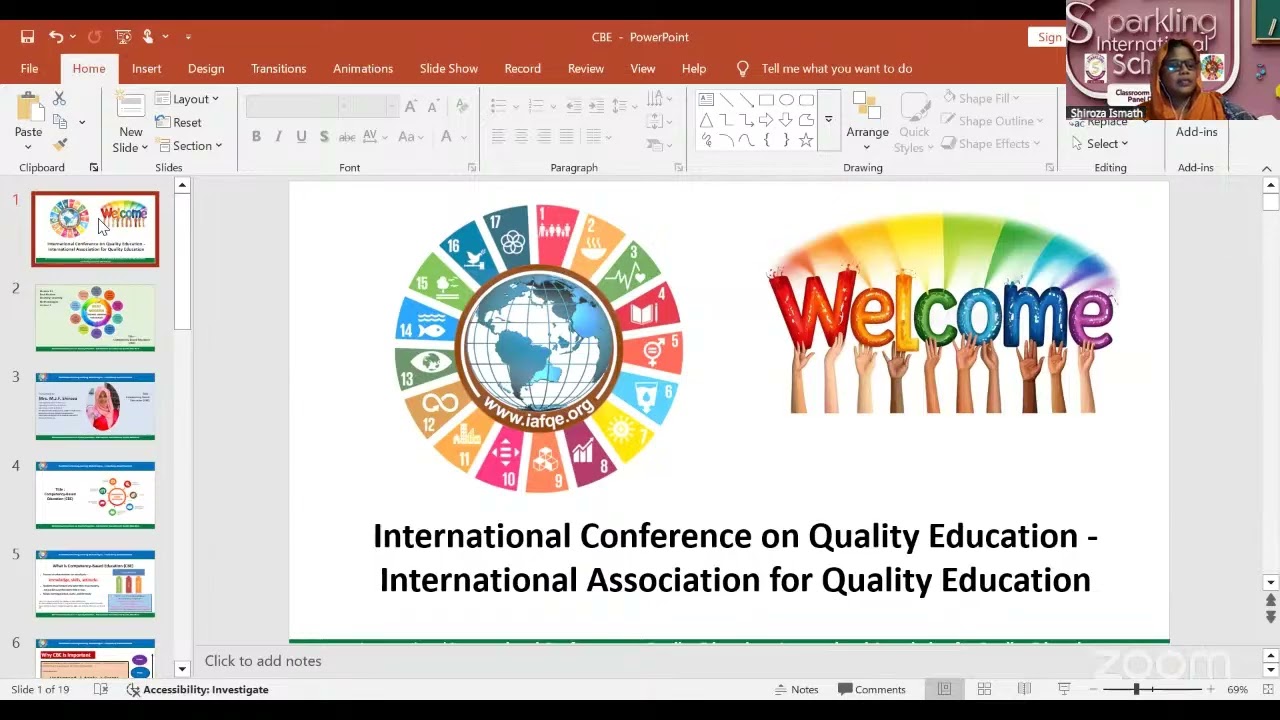1280x720 pixels.
Task: Toggle Italic formatting
Action: [x=278, y=136]
